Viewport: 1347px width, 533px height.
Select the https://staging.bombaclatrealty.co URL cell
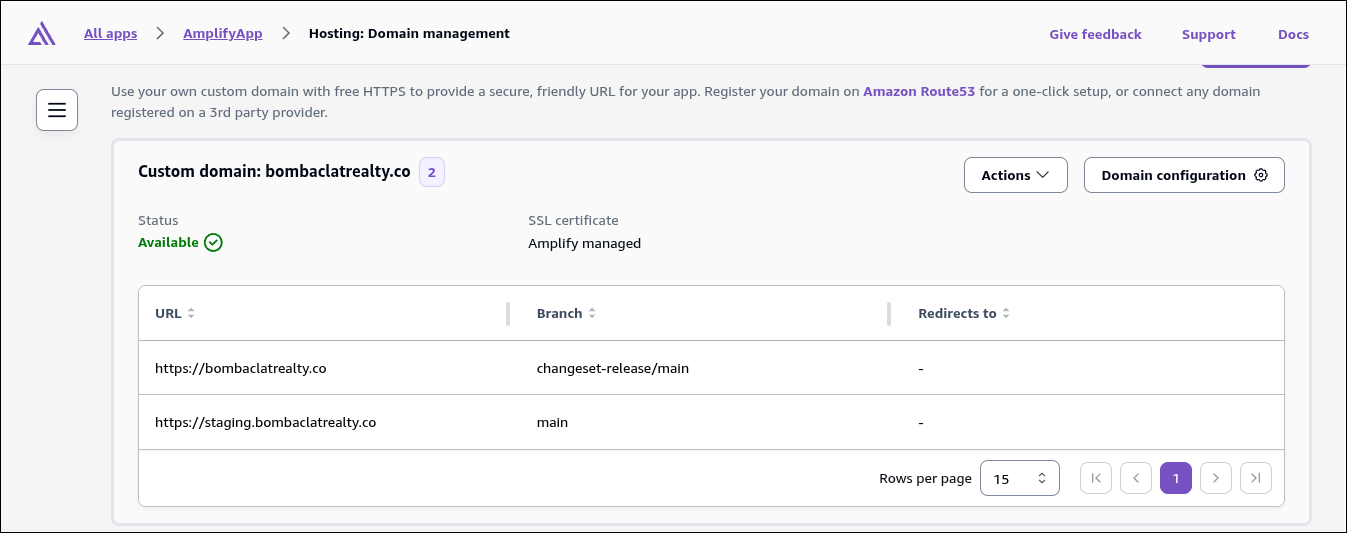point(266,422)
